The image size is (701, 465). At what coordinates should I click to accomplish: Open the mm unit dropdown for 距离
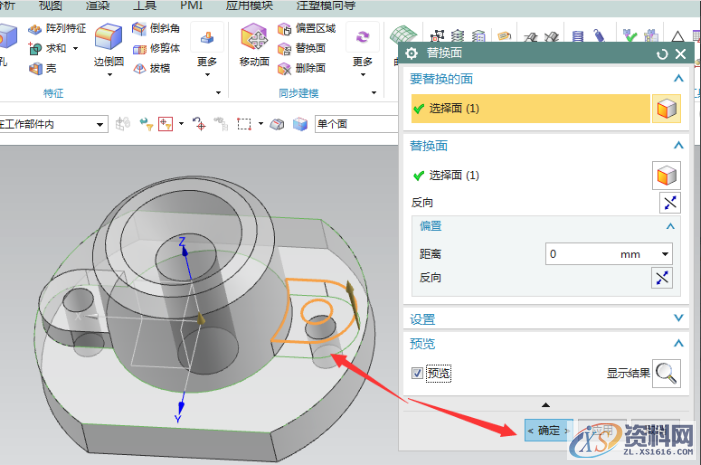tap(666, 254)
